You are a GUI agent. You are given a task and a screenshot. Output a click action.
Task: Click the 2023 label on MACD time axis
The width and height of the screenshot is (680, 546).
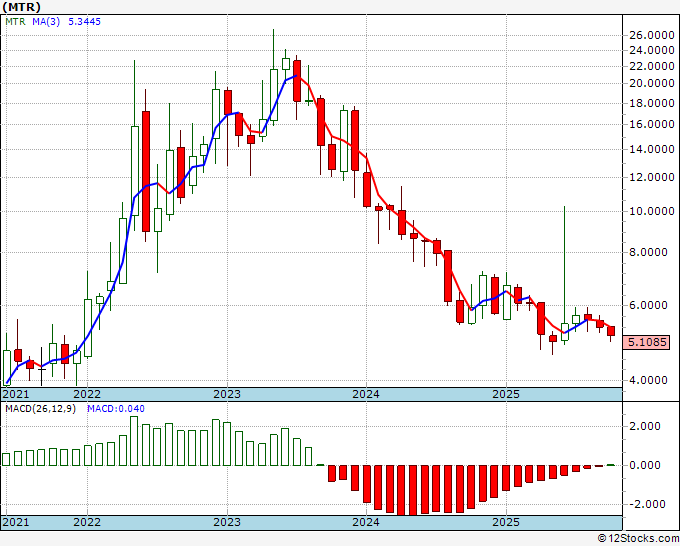227,522
